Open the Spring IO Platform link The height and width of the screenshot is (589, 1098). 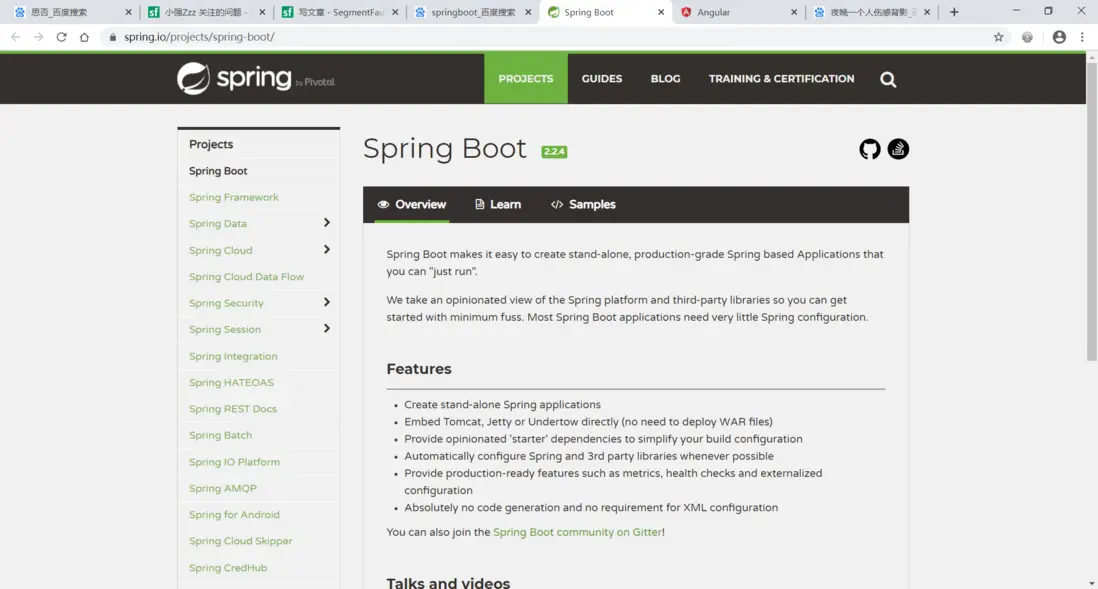(x=235, y=462)
